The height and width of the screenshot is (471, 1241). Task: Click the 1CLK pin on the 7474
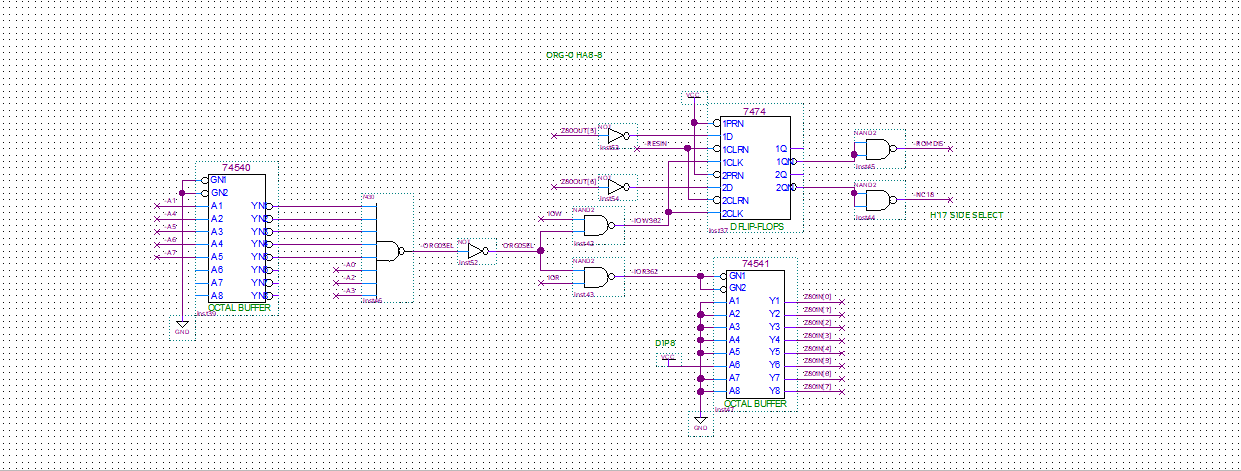click(733, 162)
